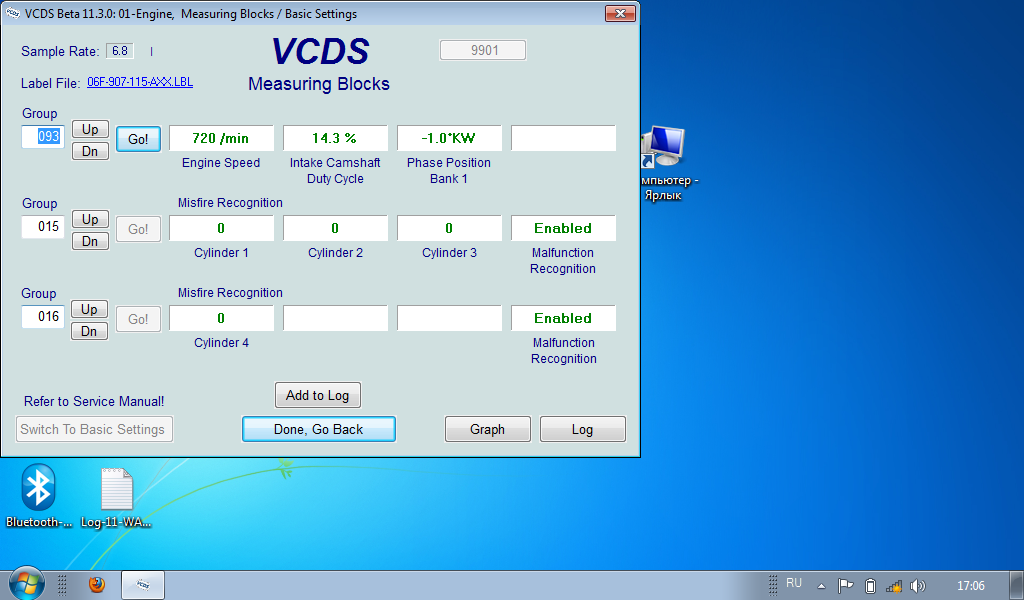The height and width of the screenshot is (600, 1024).
Task: Show hidden tray icons arrow
Action: (x=822, y=586)
